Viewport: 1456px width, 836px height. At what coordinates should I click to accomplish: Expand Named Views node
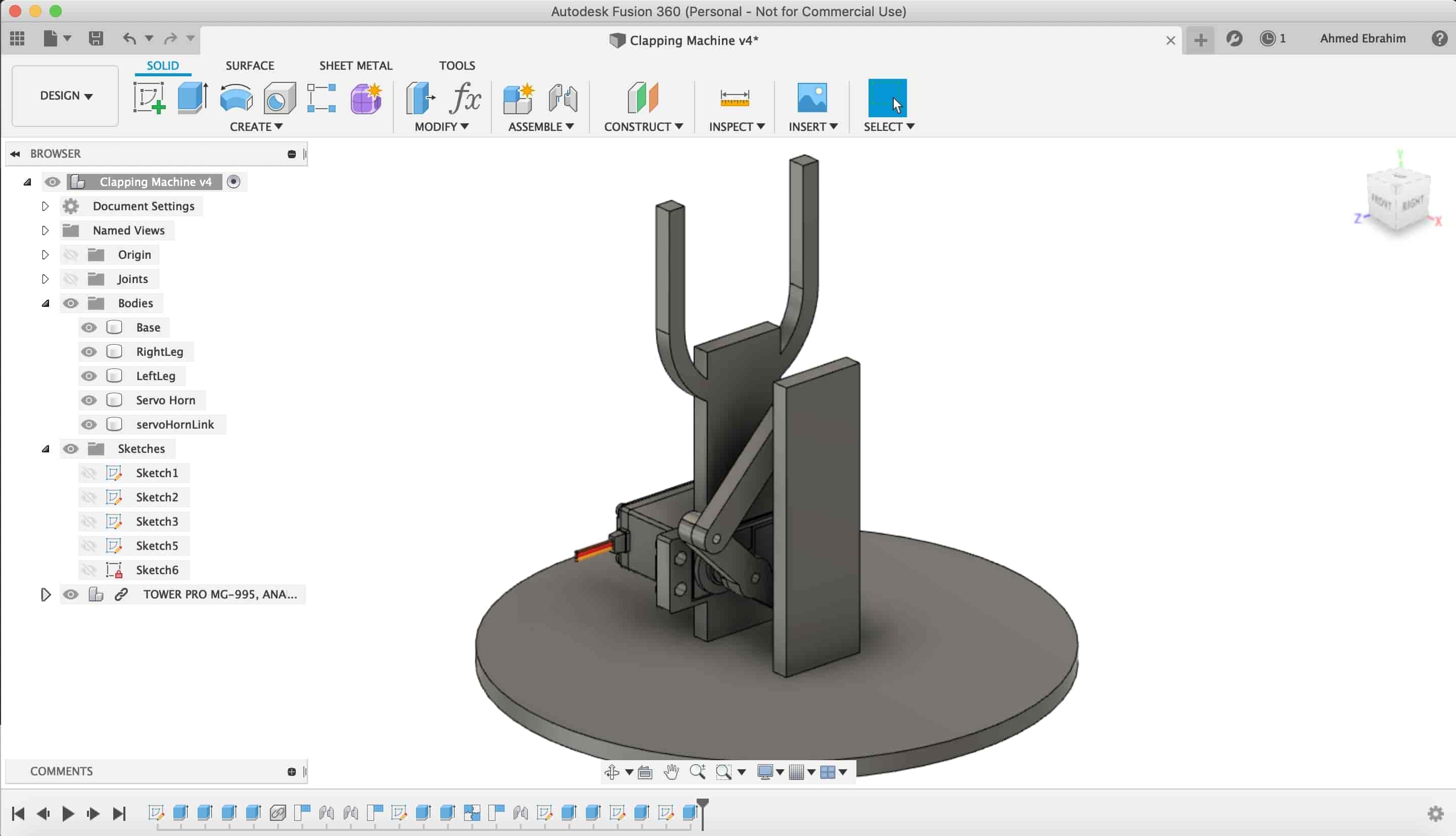pyautogui.click(x=45, y=230)
